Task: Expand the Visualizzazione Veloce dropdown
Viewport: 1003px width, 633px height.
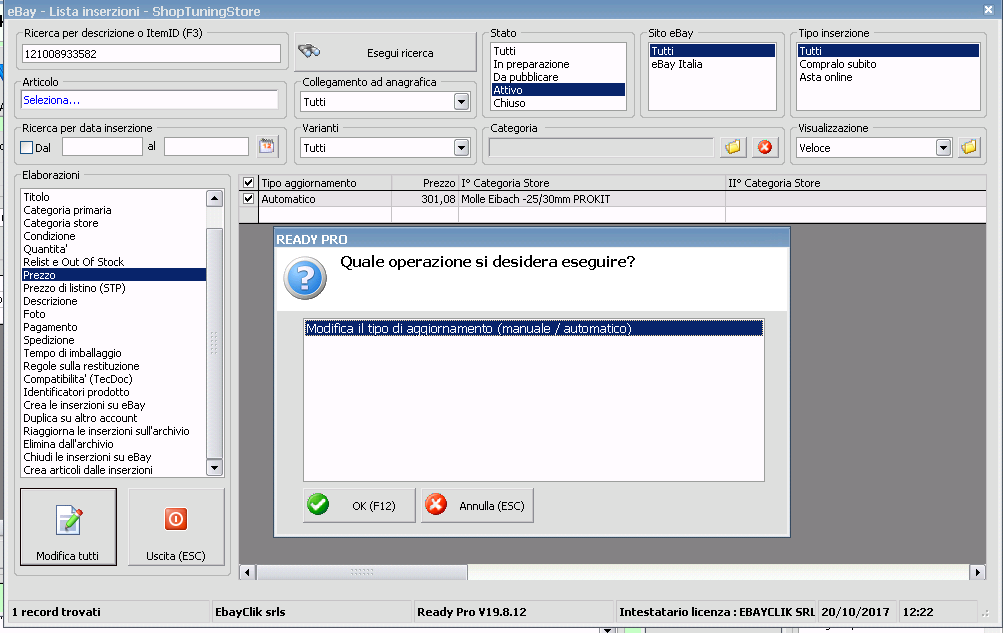Action: click(943, 148)
